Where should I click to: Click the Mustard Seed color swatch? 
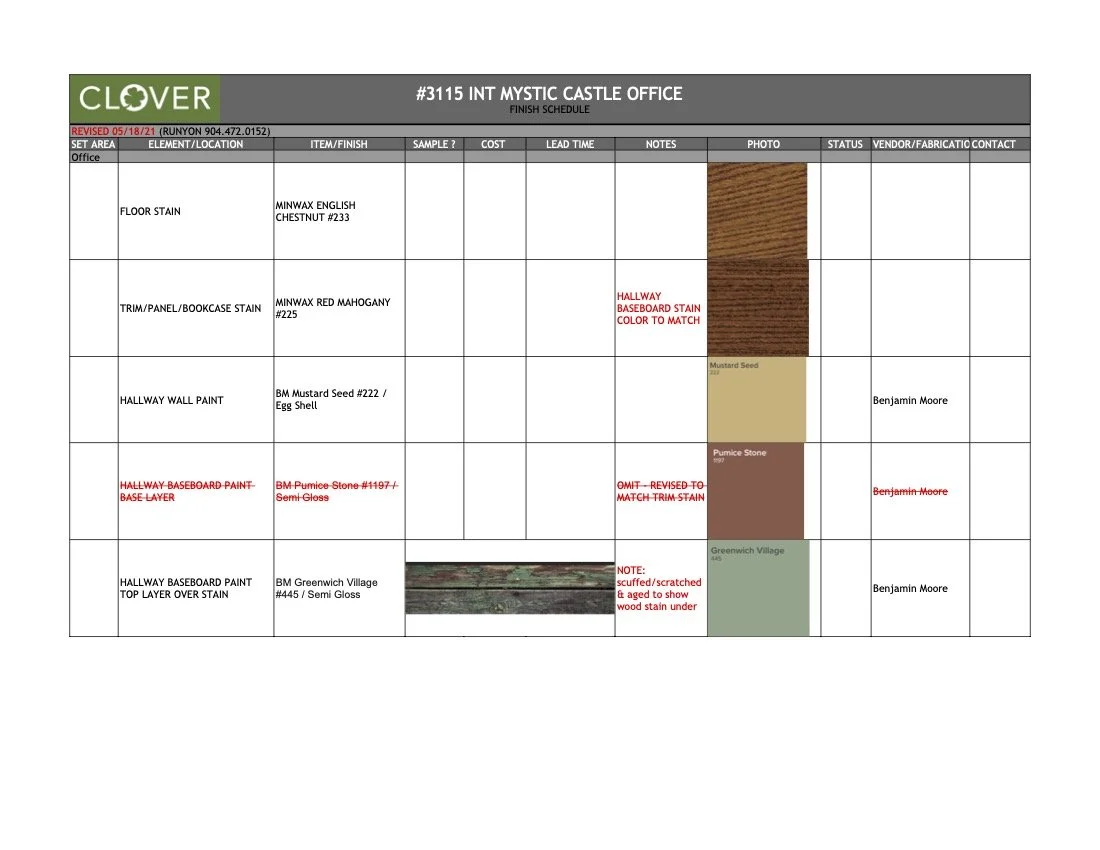tap(756, 399)
